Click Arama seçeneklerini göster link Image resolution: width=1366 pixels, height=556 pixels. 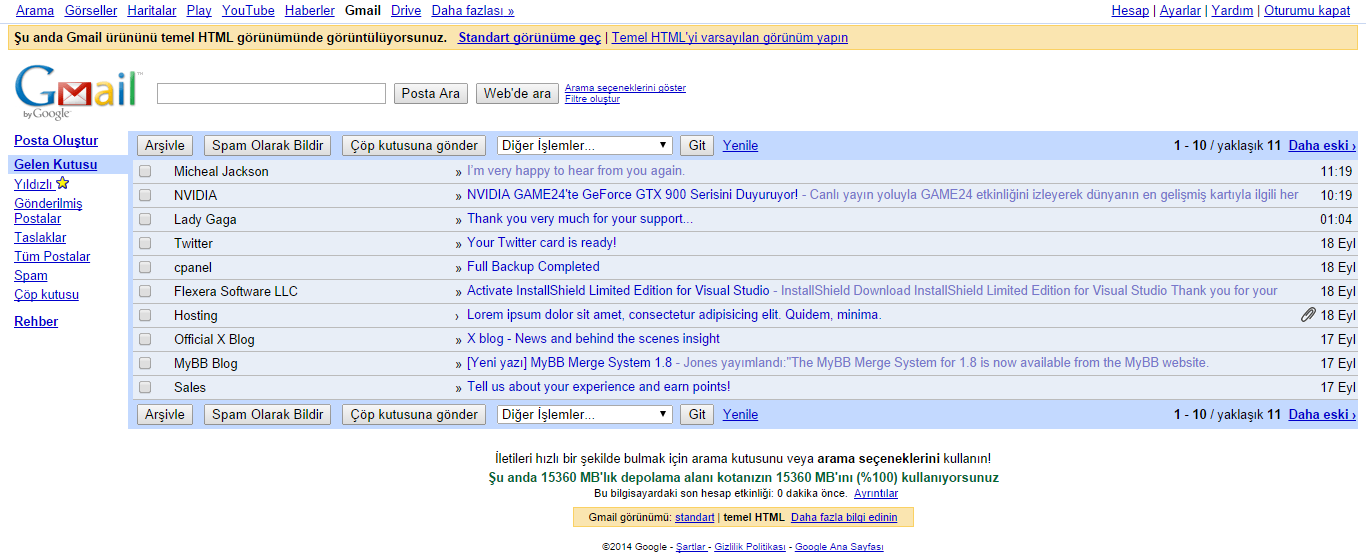tap(625, 88)
